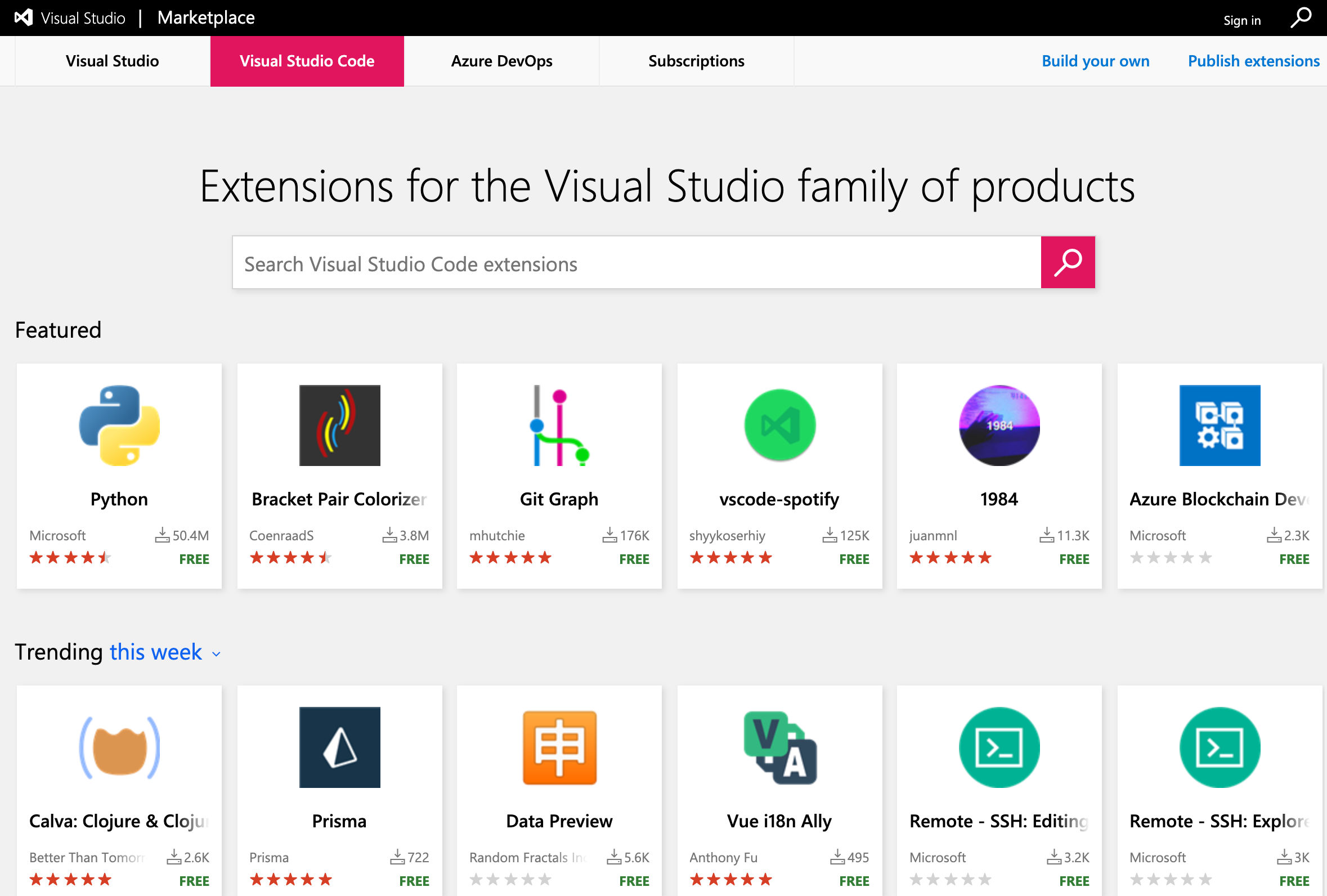The width and height of the screenshot is (1327, 896).
Task: Click the download icon next to 176K
Action: coord(610,535)
